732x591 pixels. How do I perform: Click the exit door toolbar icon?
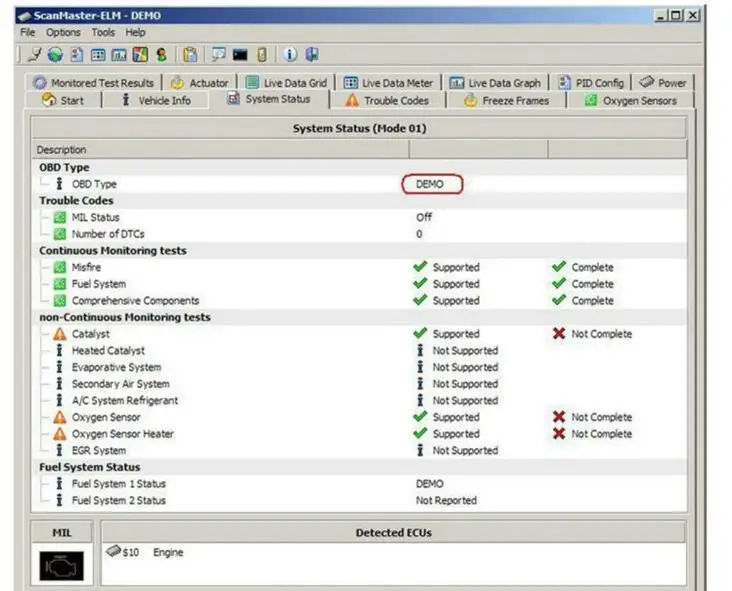pyautogui.click(x=312, y=55)
